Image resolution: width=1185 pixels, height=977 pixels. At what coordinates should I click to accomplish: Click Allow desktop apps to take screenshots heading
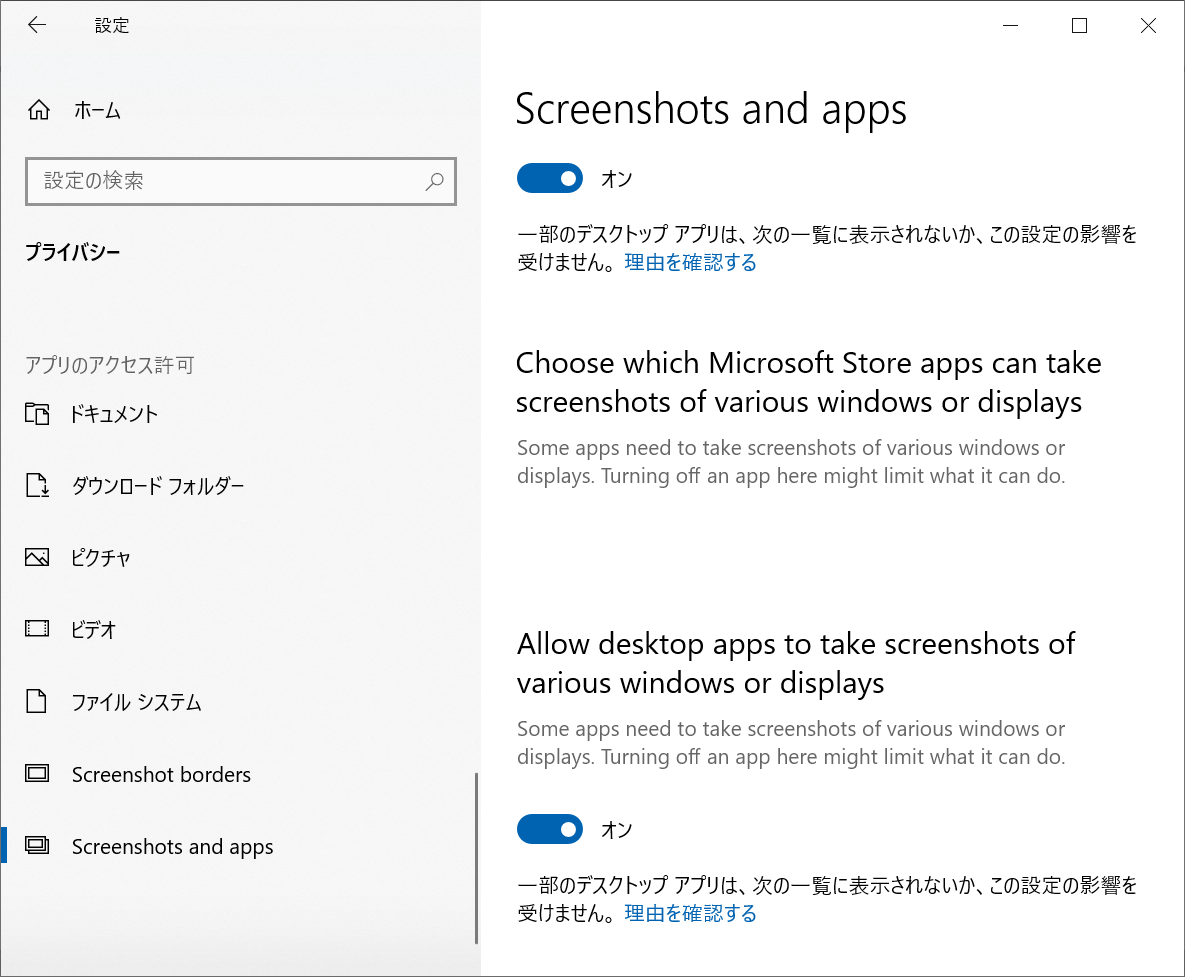pos(795,663)
